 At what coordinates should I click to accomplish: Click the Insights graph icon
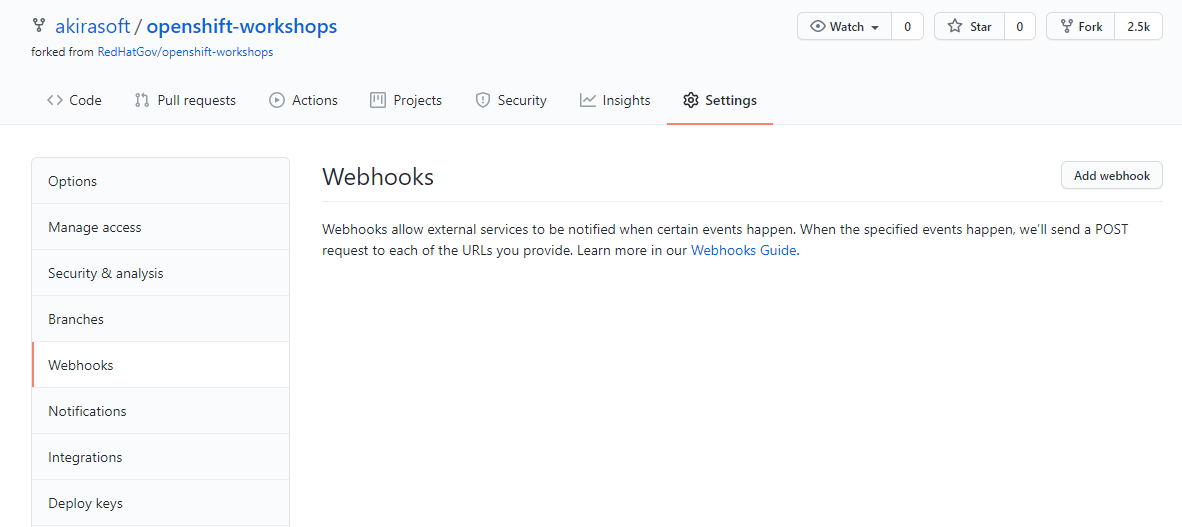(588, 100)
